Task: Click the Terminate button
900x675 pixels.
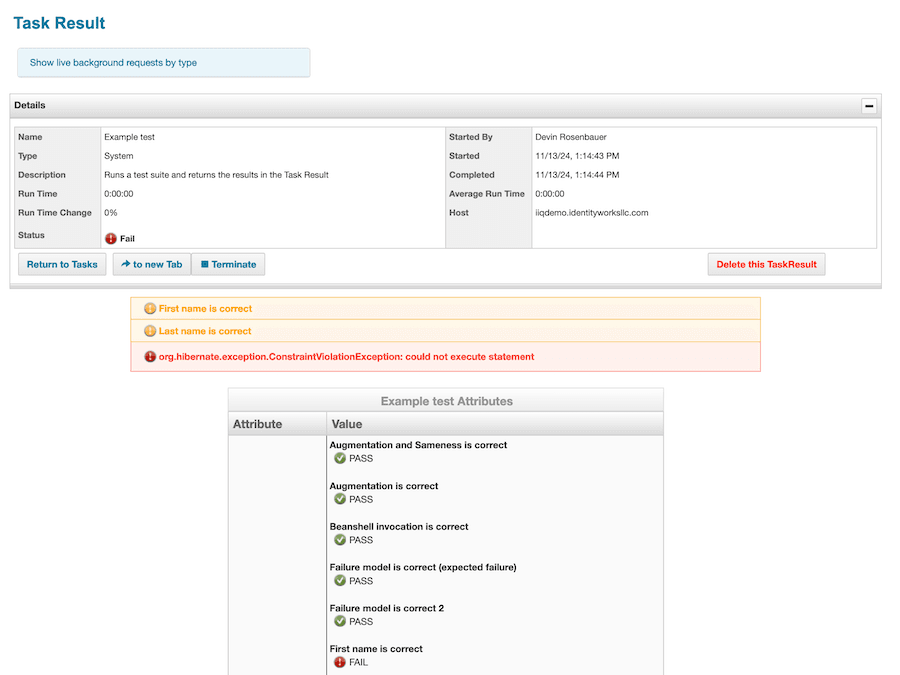Action: coord(228,265)
